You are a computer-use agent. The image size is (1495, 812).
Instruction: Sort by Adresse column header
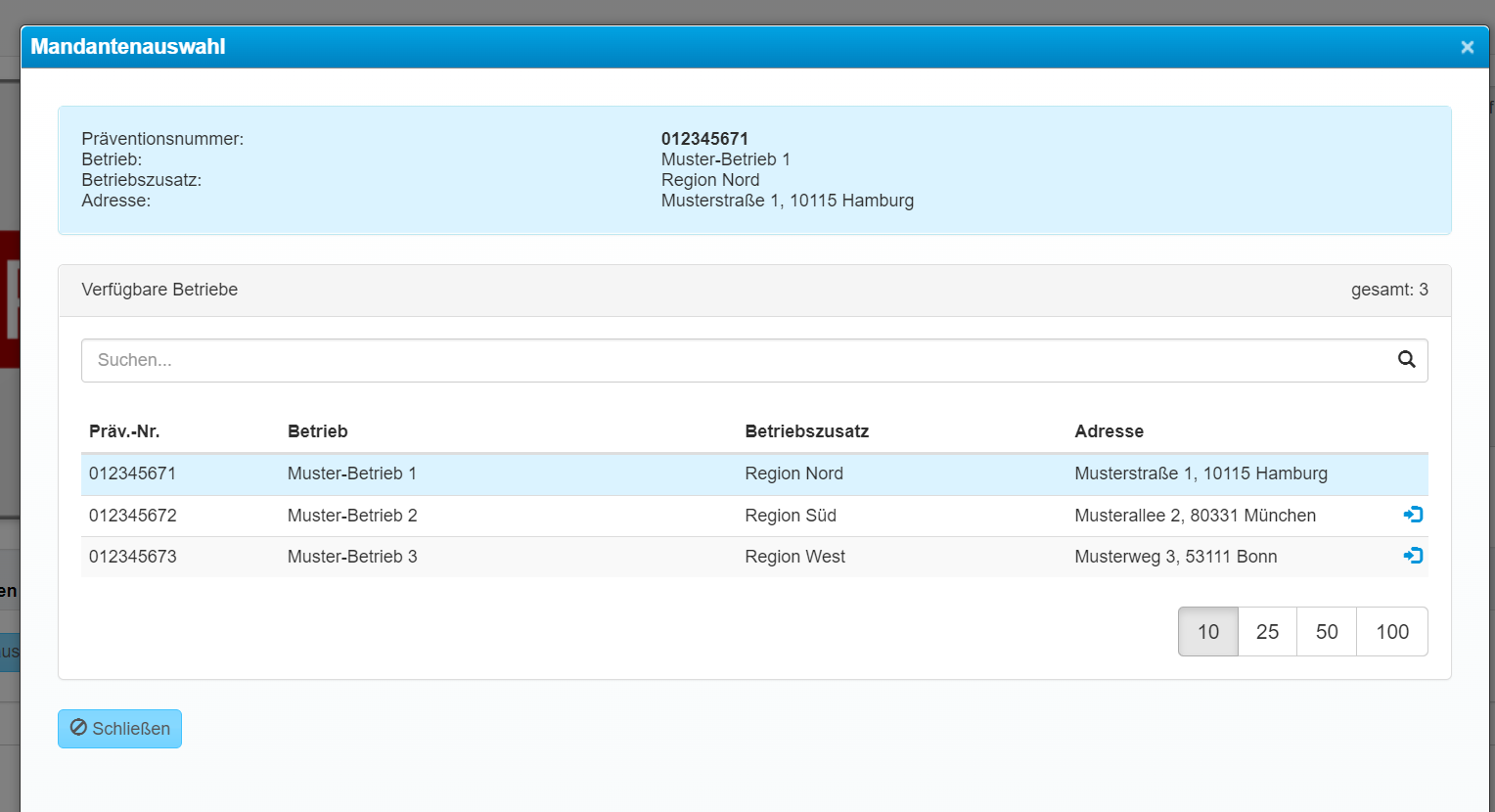1109,431
